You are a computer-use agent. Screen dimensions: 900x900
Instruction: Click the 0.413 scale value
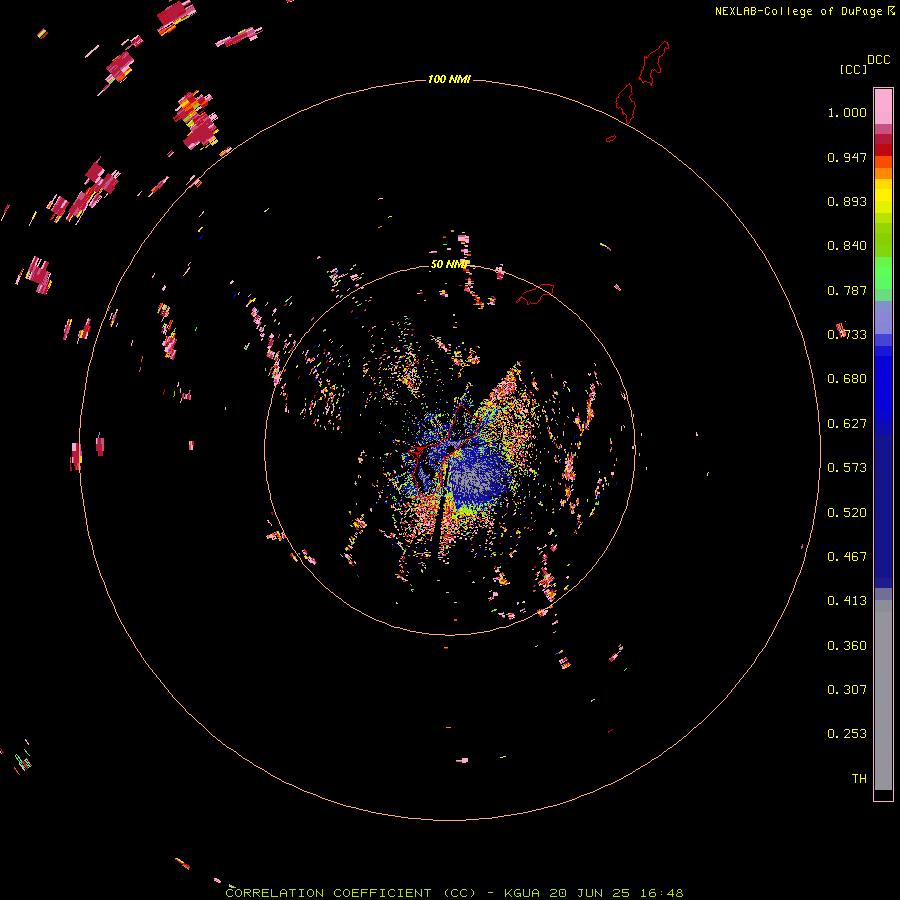click(847, 601)
